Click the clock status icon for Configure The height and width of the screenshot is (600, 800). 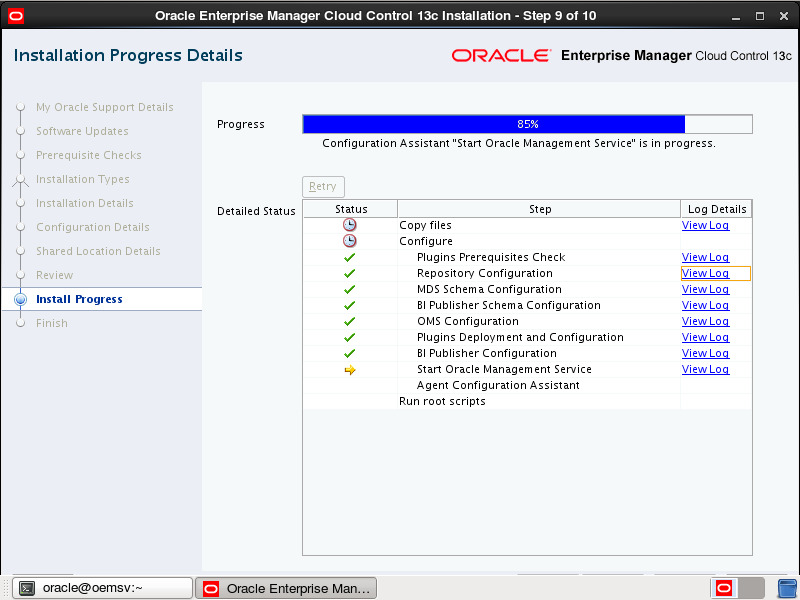[349, 241]
